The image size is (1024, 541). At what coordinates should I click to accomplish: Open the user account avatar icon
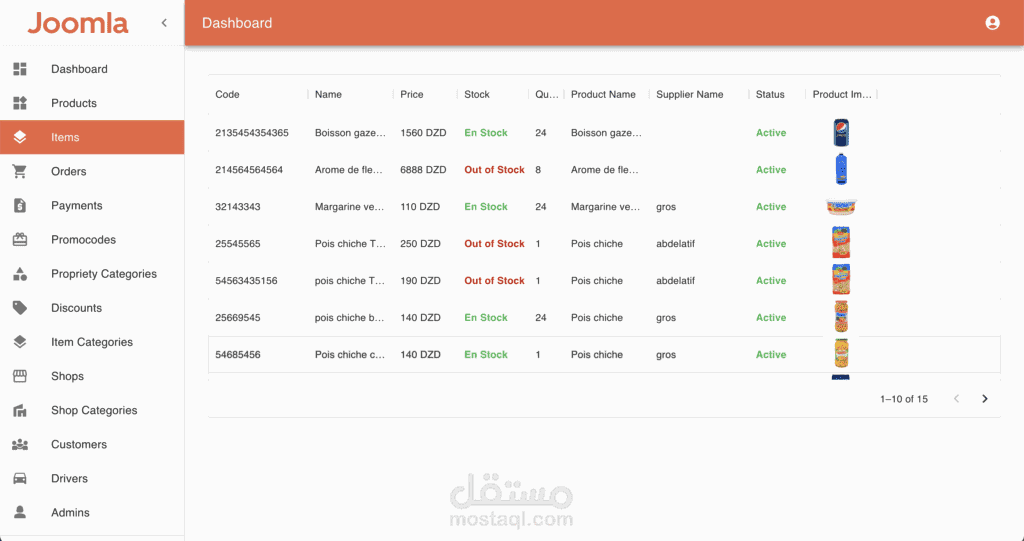click(x=992, y=23)
